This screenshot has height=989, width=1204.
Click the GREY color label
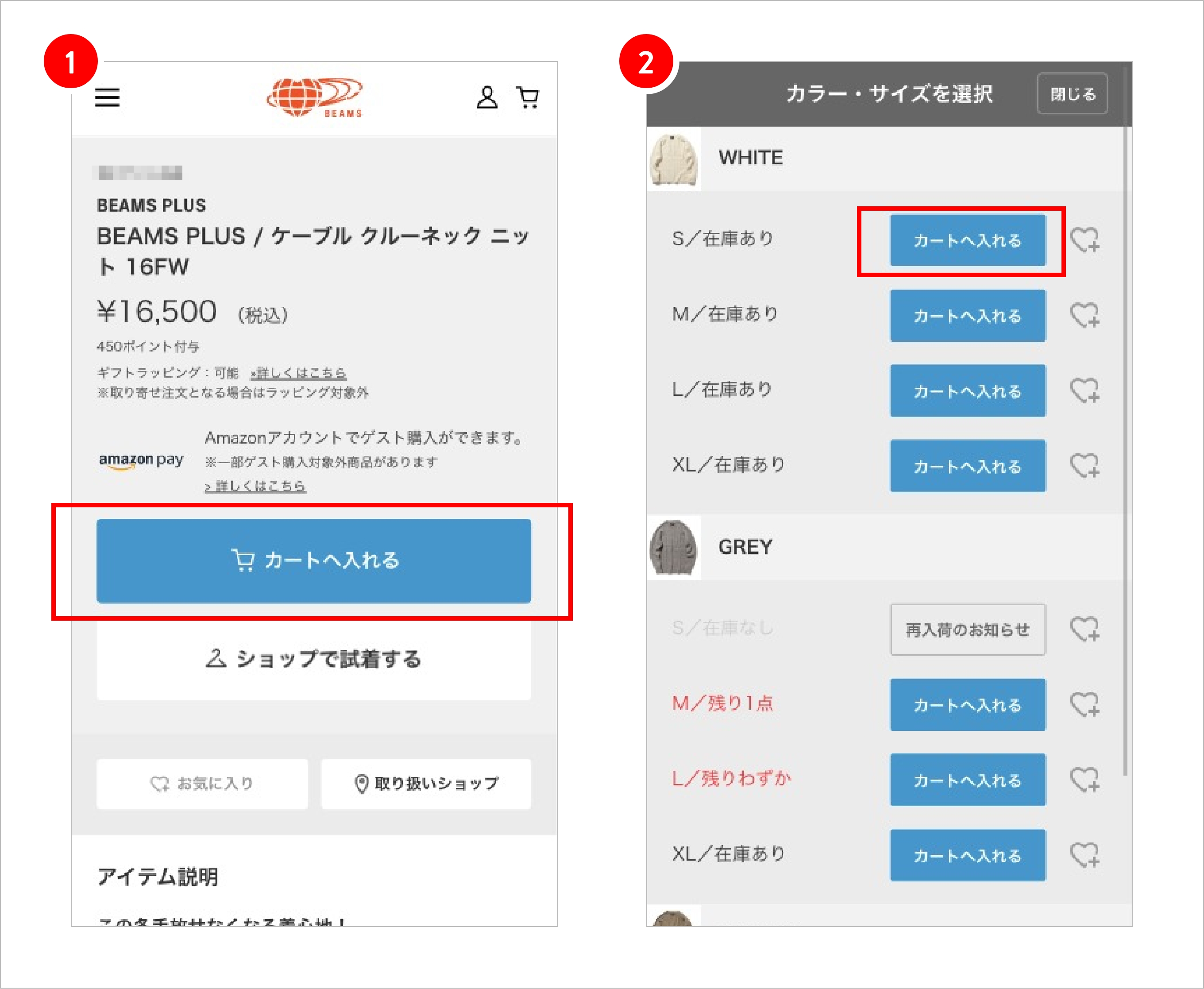click(x=745, y=547)
